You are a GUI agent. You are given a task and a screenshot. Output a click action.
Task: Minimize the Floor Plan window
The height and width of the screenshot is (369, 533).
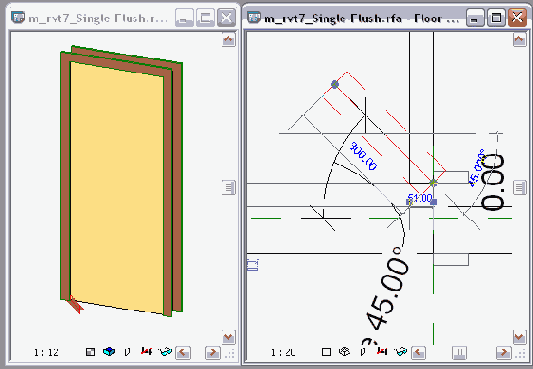coord(475,17)
